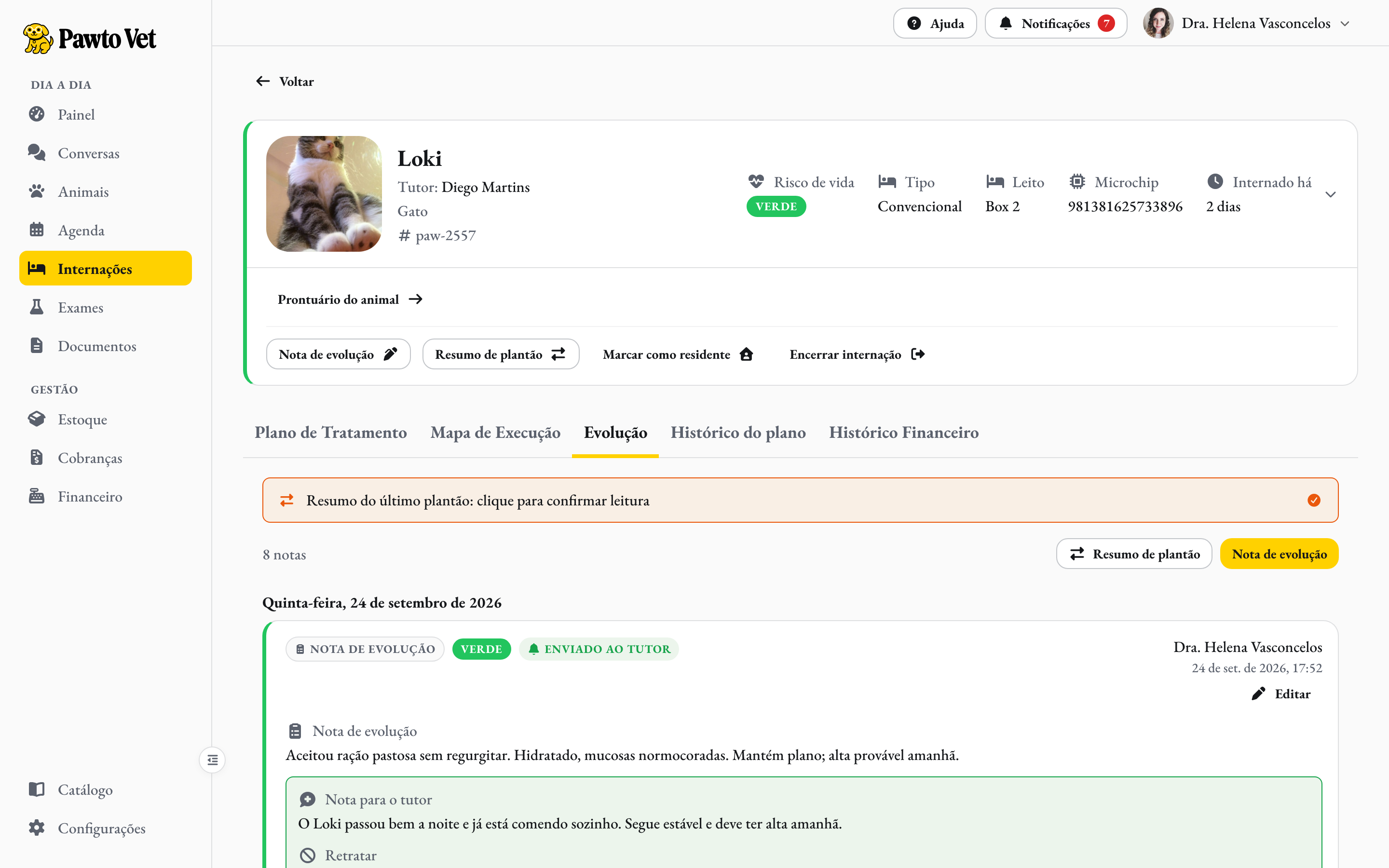Screen dimensions: 1389x868
Task: Switch to Mapa de Execução tab
Action: click(495, 432)
